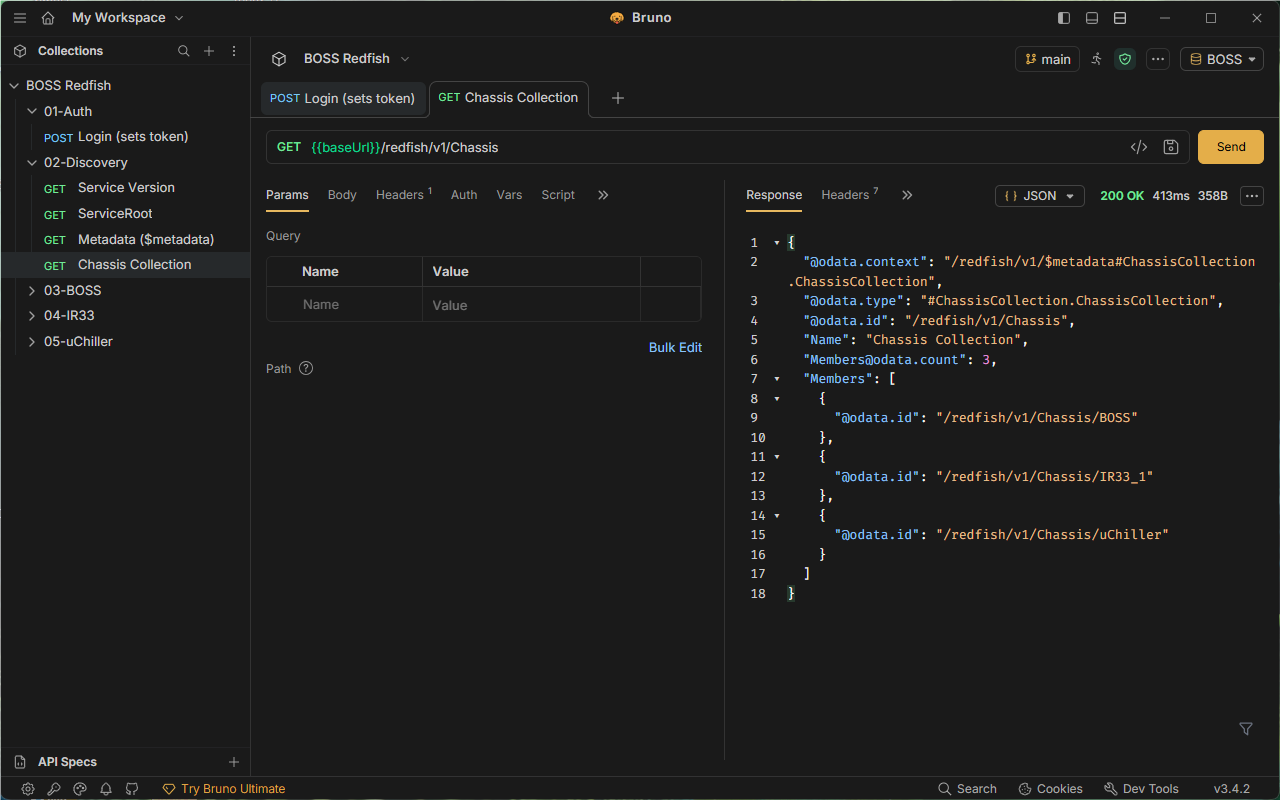This screenshot has width=1280, height=800.
Task: Change the response format JSON dropdown
Action: coord(1040,196)
